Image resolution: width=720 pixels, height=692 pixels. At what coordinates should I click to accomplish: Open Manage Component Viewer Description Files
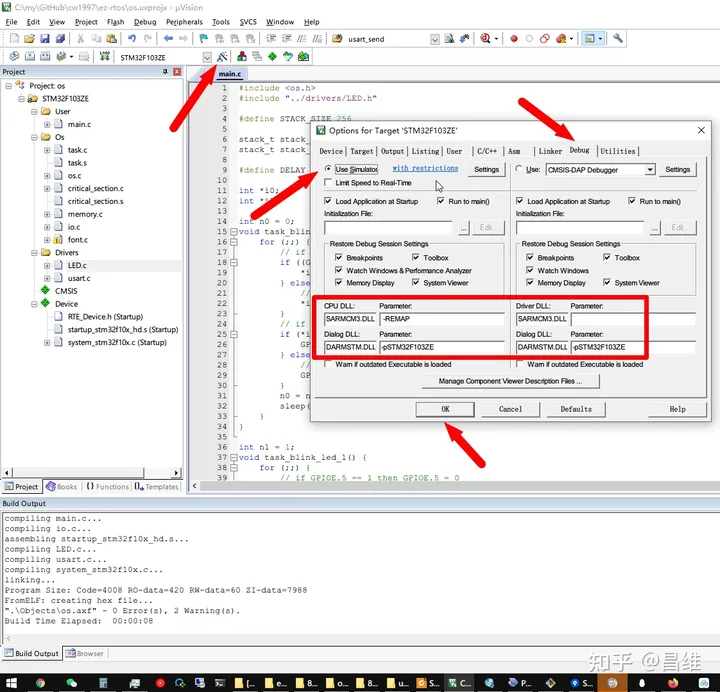(510, 381)
